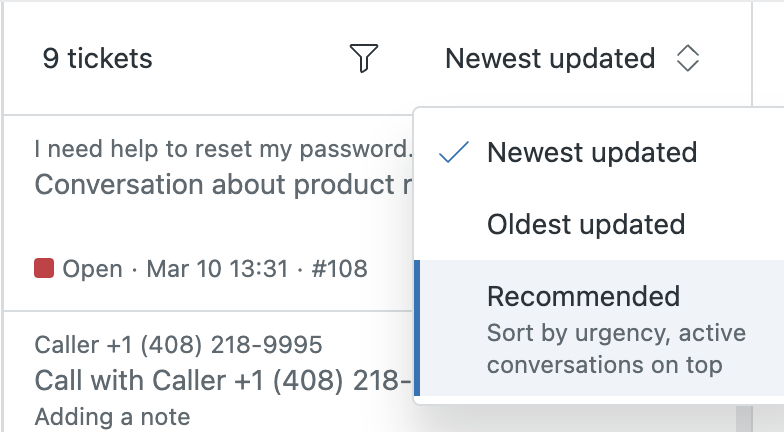Select the checked Newest updated menu option
The width and height of the screenshot is (784, 432).
pyautogui.click(x=592, y=153)
